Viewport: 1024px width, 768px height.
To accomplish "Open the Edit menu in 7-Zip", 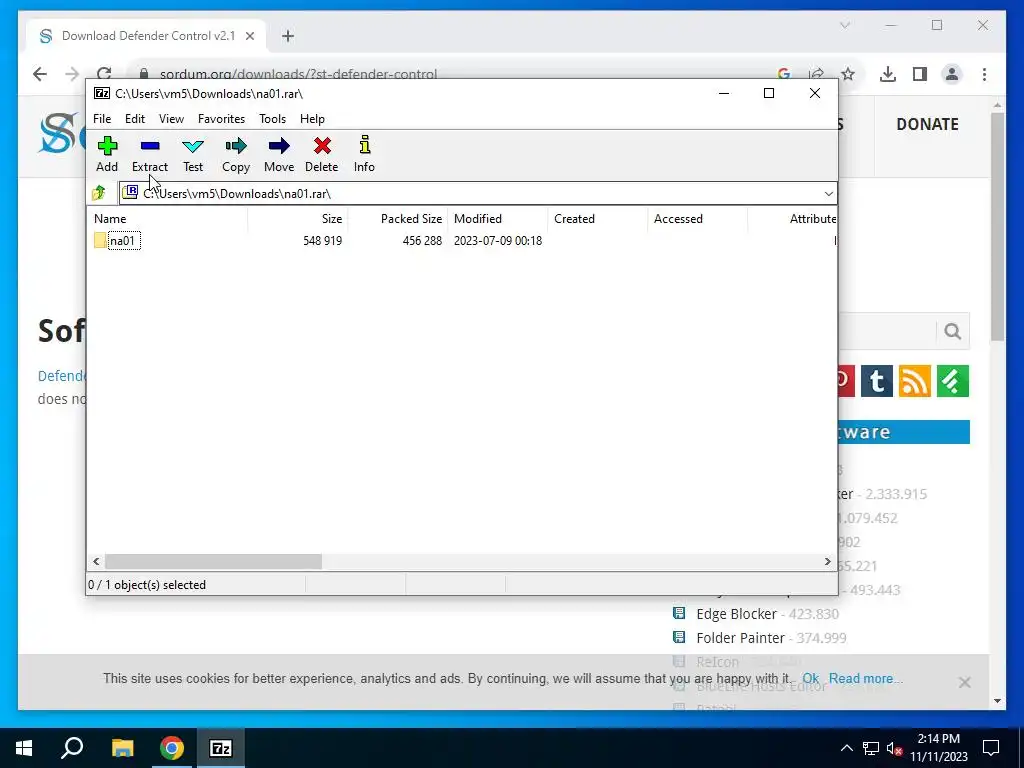I will click(x=135, y=119).
